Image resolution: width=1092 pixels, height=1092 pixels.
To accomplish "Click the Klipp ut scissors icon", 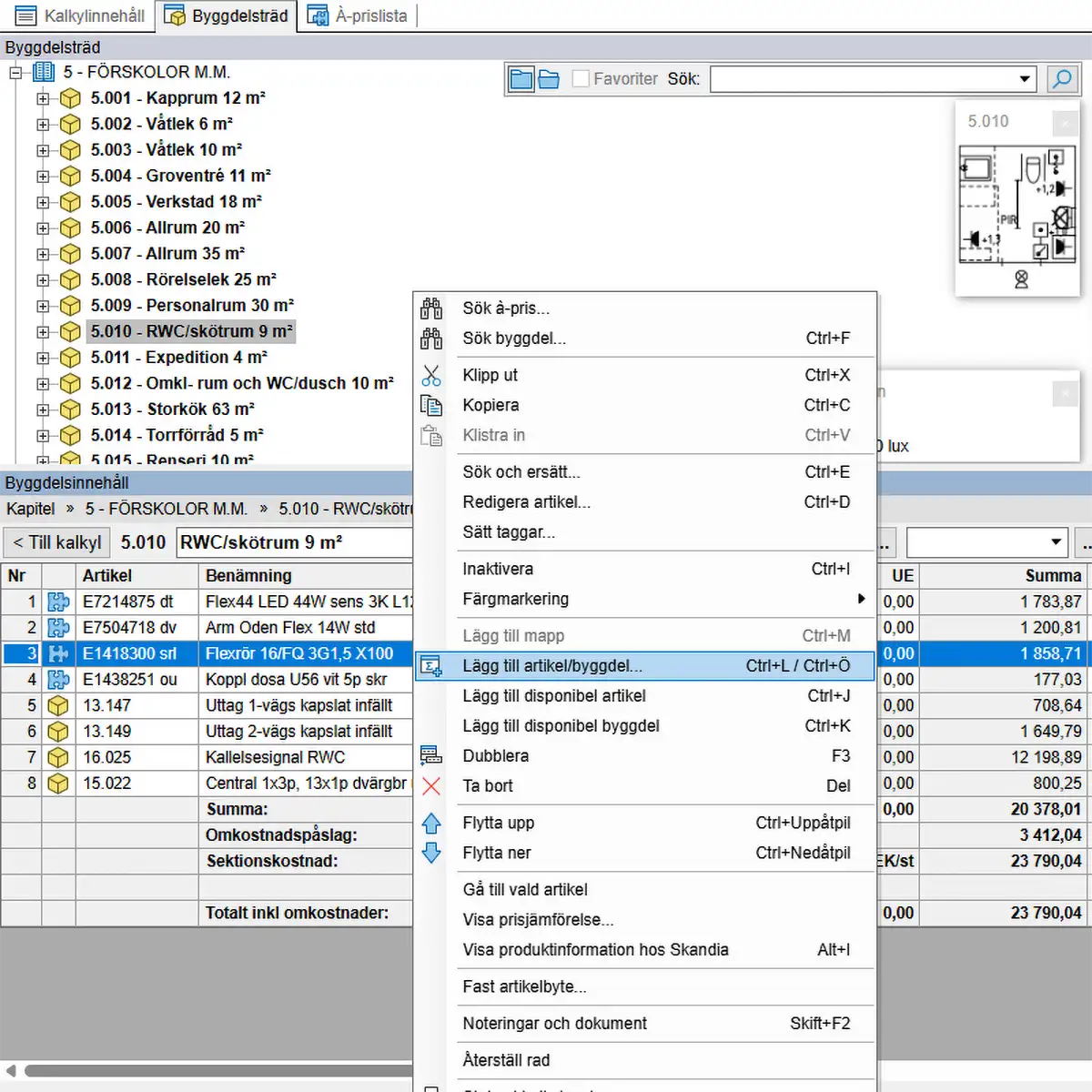I will 431,375.
